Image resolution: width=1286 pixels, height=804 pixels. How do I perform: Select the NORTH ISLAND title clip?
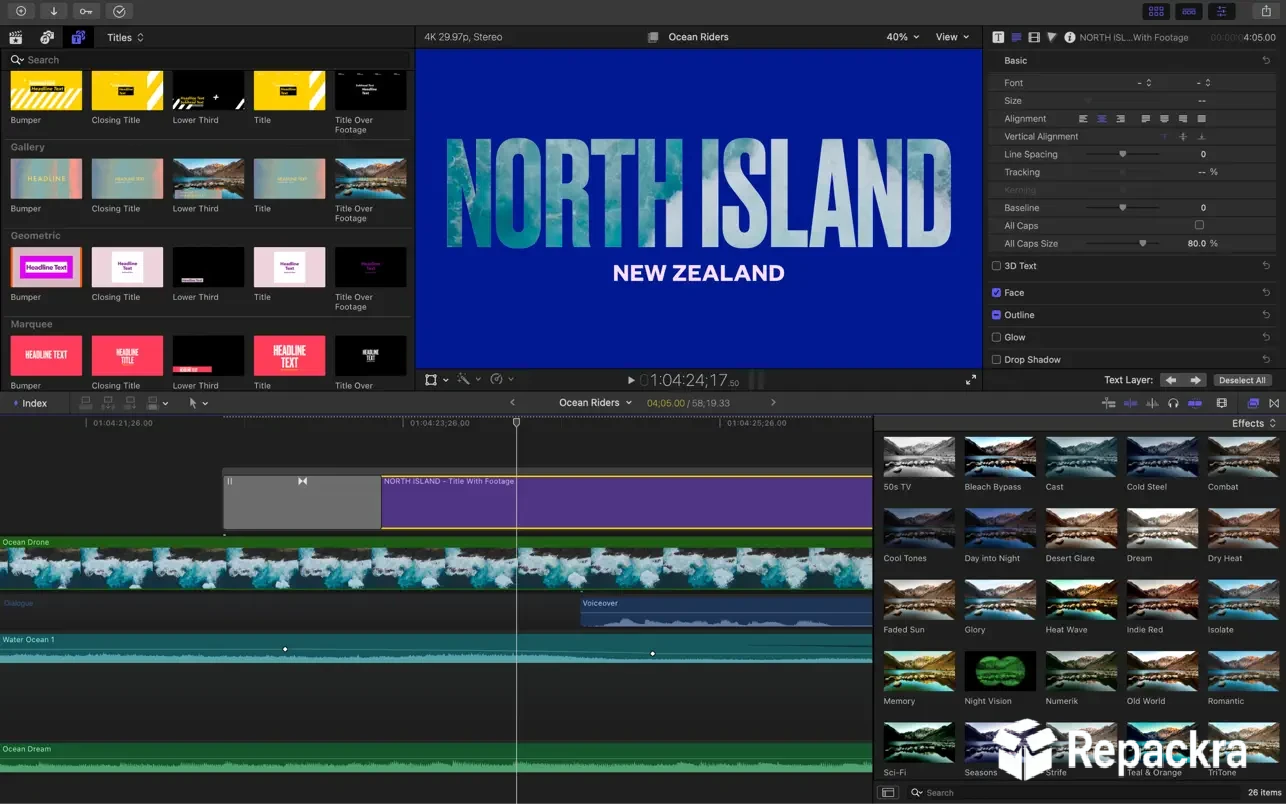627,502
